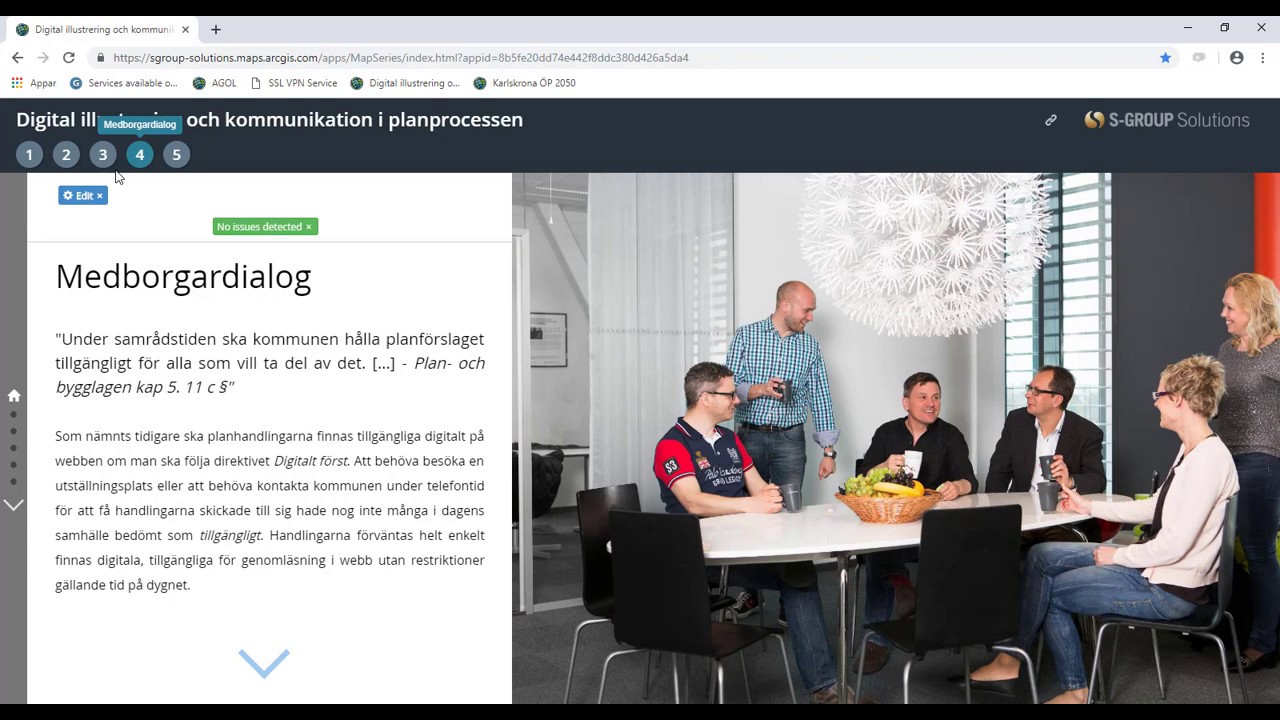Dismiss the No issues detected badge
1280x720 pixels.
308,227
